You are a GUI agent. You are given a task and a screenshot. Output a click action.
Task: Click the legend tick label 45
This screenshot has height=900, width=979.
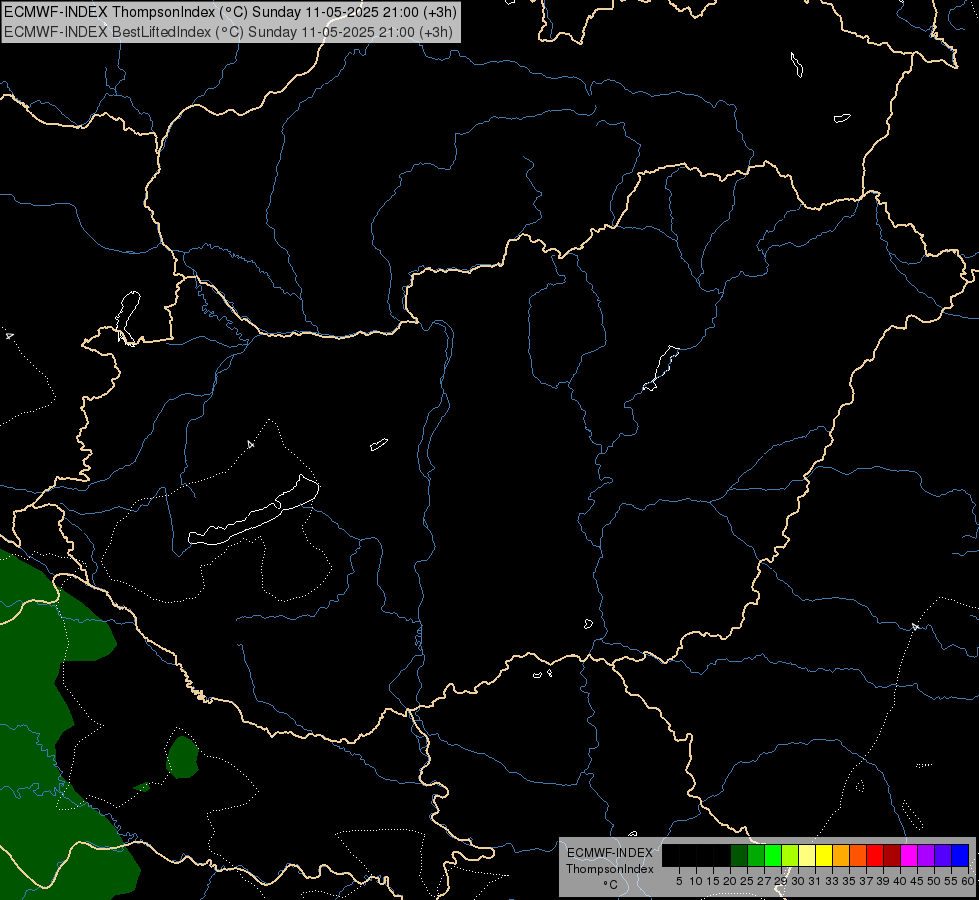pos(917,881)
